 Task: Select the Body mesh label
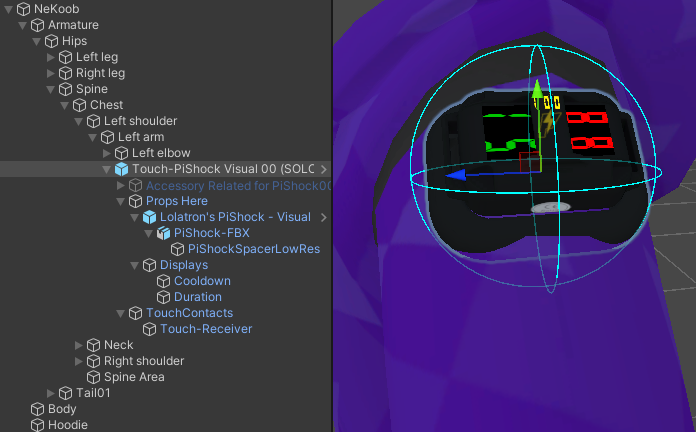[x=62, y=408]
